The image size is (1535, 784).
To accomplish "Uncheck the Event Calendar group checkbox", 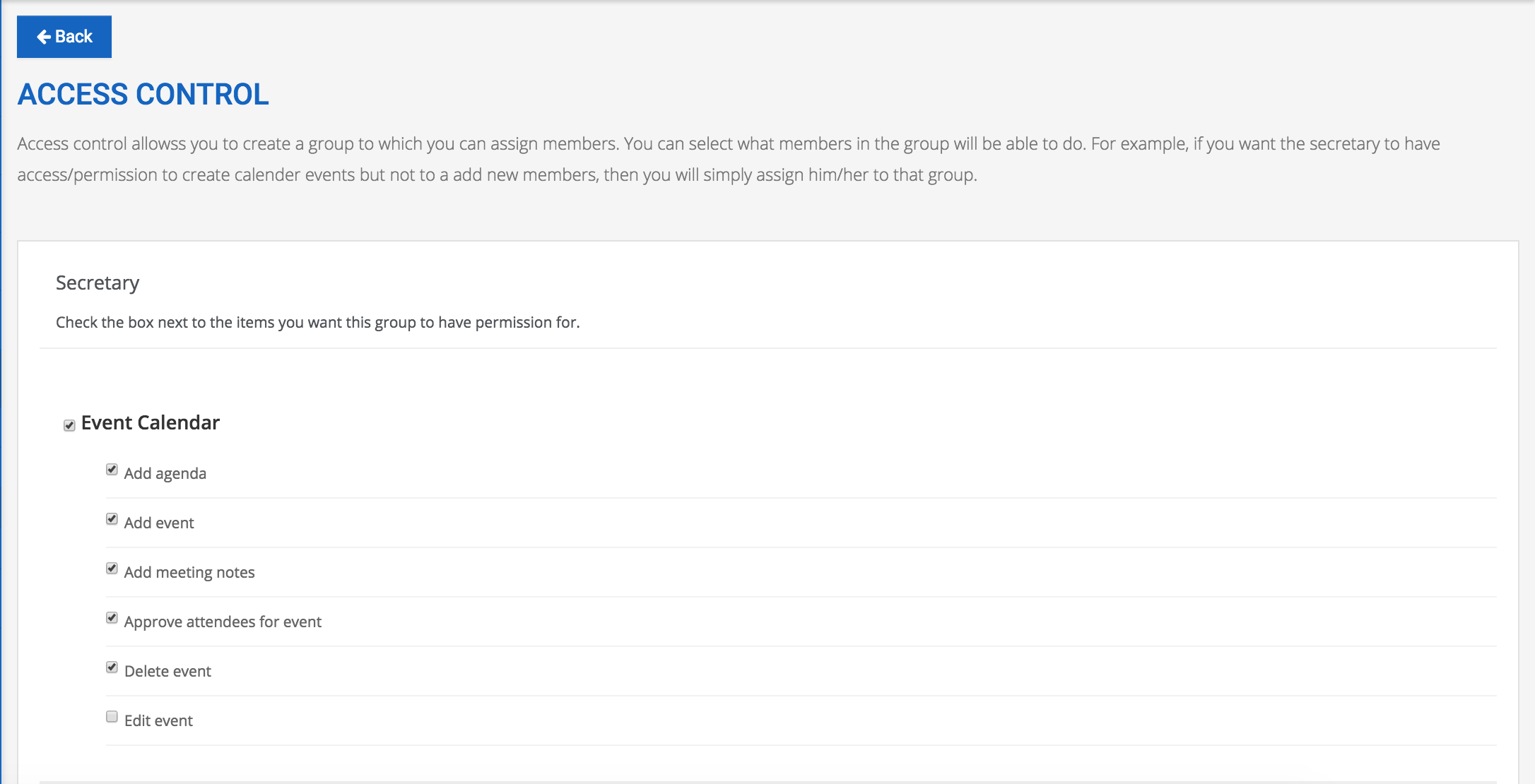I will 69,425.
